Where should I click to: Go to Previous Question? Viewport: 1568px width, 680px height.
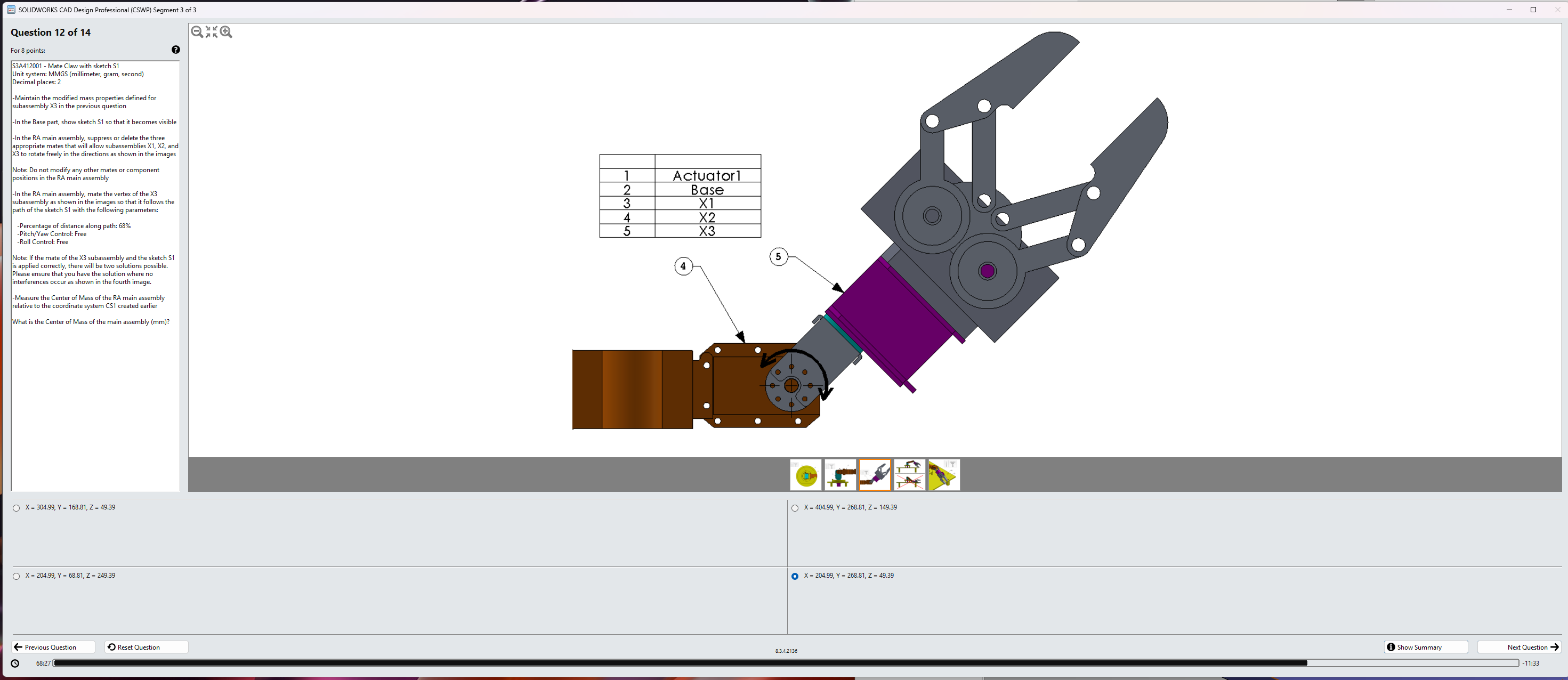(x=53, y=647)
